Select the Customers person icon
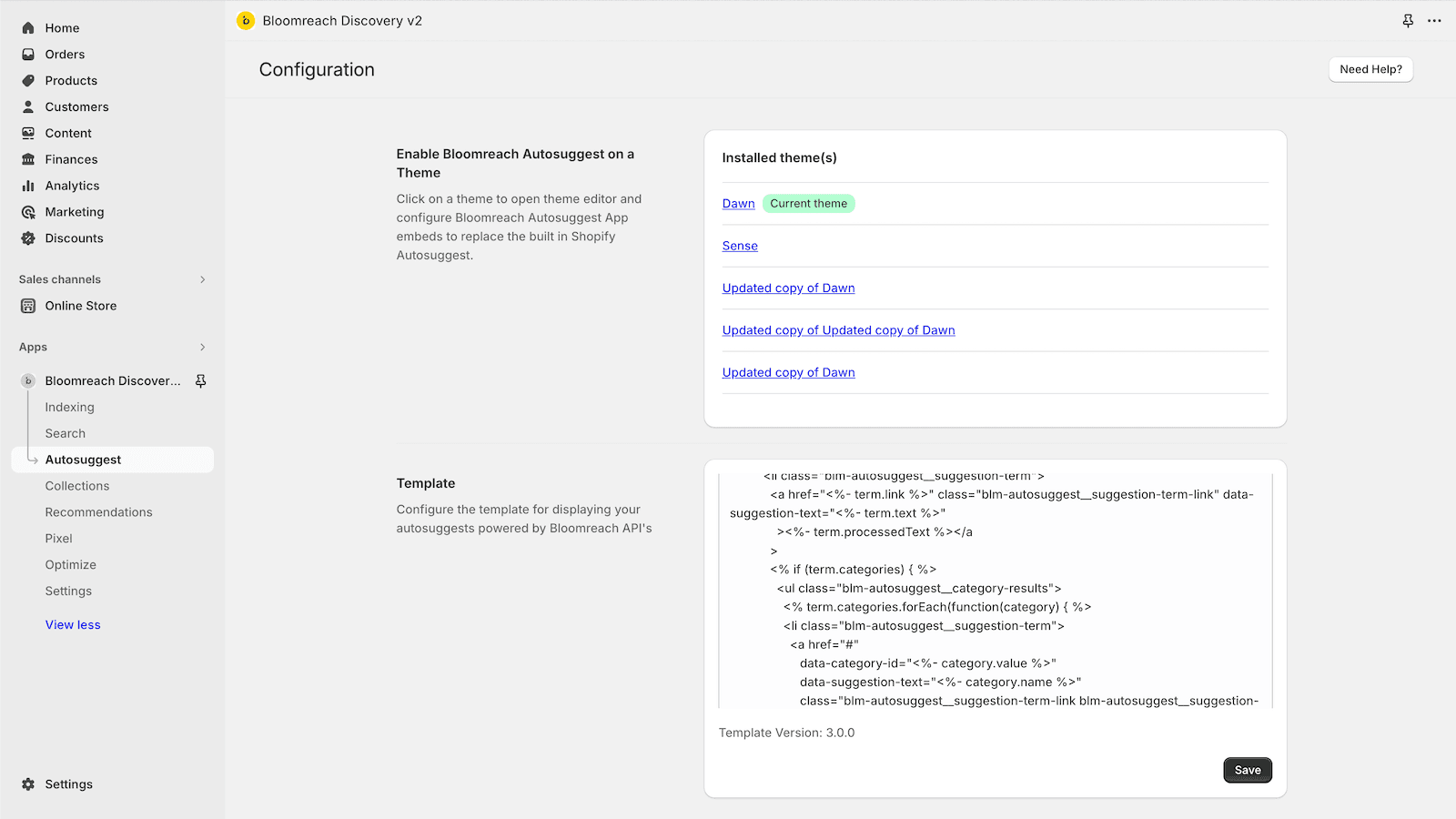Viewport: 1456px width, 819px height. (x=28, y=107)
